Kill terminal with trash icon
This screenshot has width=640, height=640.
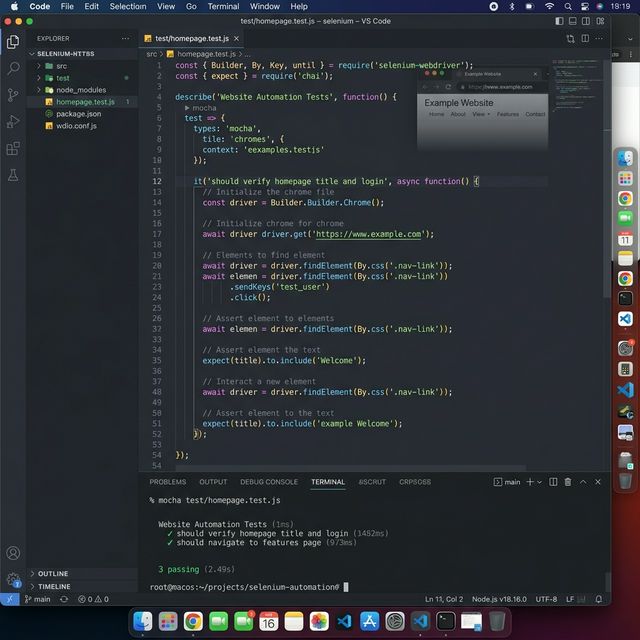pyautogui.click(x=568, y=482)
